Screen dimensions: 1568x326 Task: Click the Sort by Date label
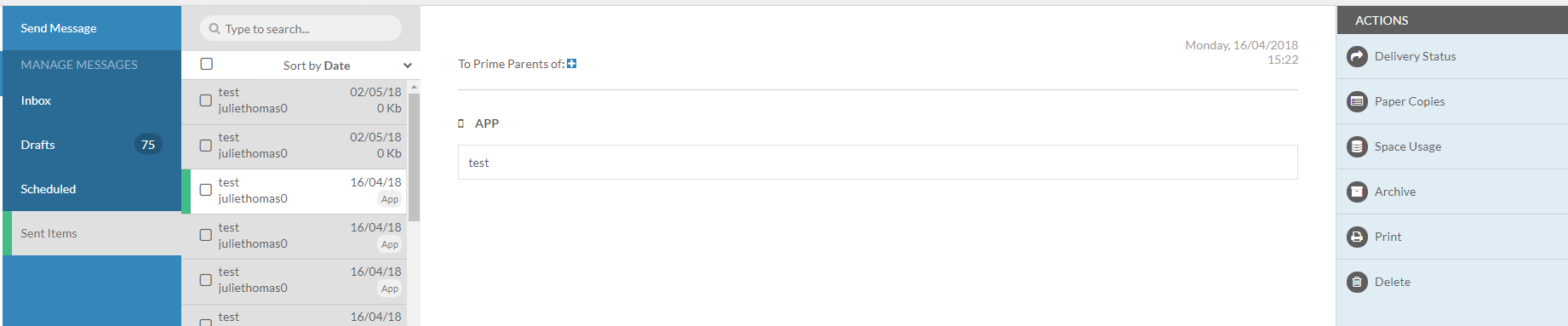[317, 66]
